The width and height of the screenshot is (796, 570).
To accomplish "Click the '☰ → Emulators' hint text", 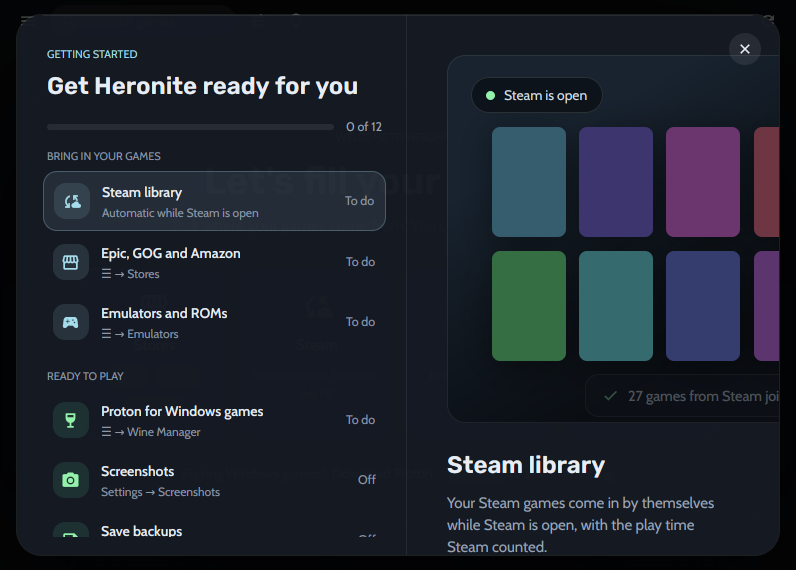I will pyautogui.click(x=140, y=334).
